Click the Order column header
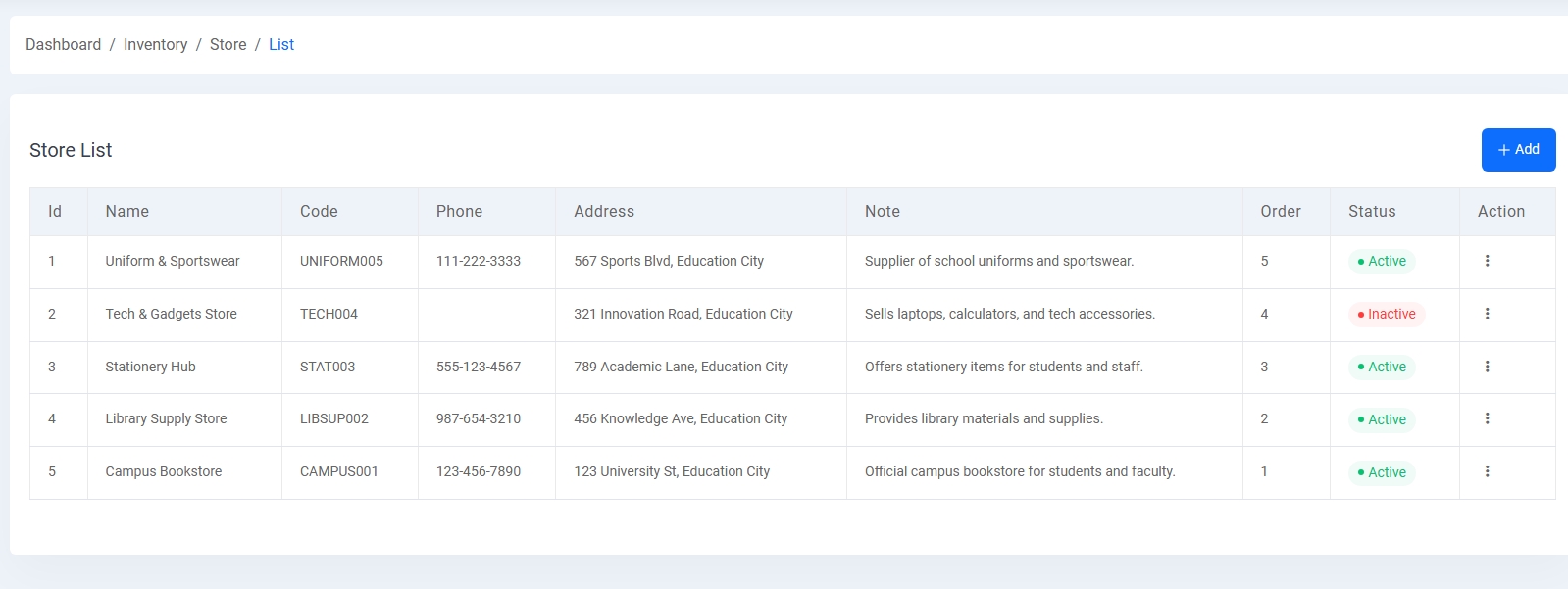Screen dimensions: 1568x589 [1280, 212]
